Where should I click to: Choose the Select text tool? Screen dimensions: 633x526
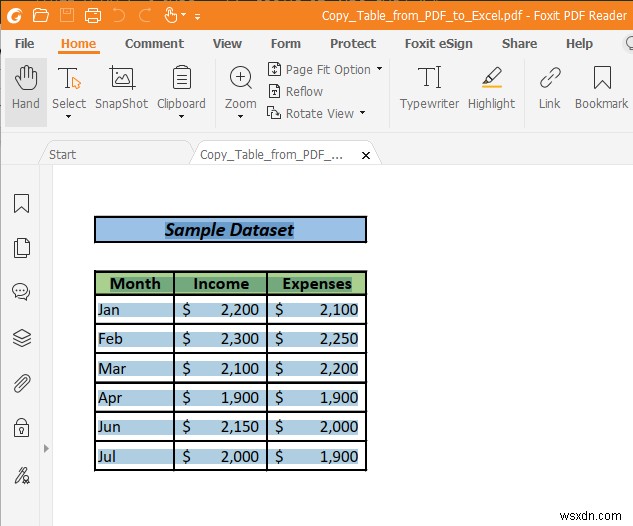point(69,87)
